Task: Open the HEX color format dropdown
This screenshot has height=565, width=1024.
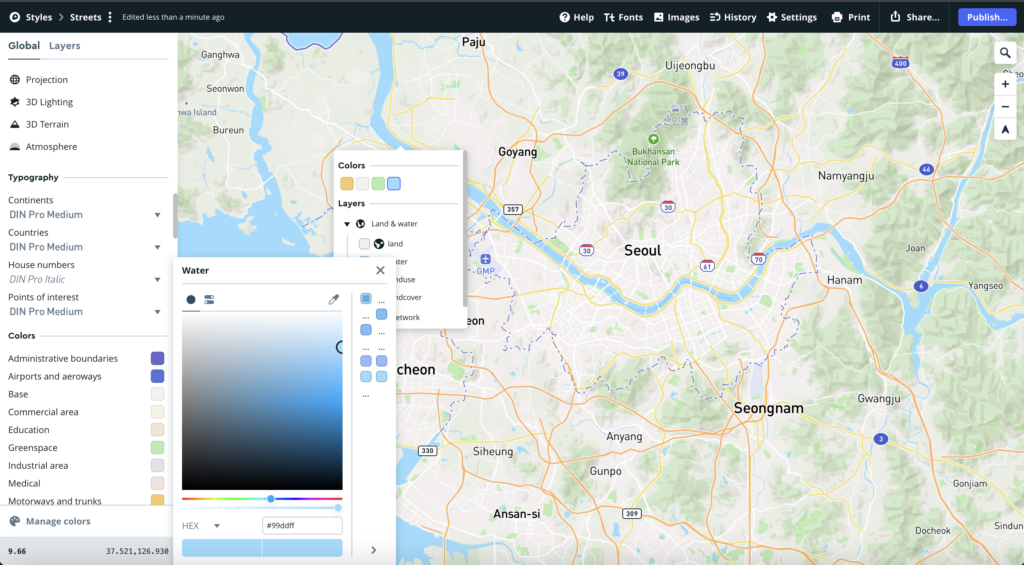Action: point(201,526)
